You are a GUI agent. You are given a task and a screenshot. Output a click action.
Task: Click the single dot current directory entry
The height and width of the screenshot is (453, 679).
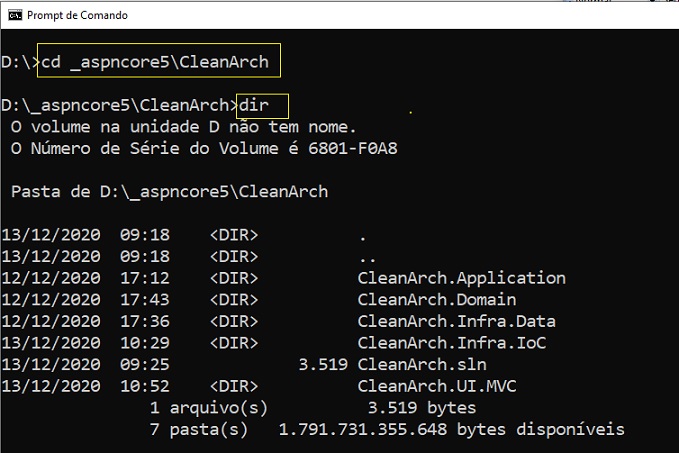[363, 238]
